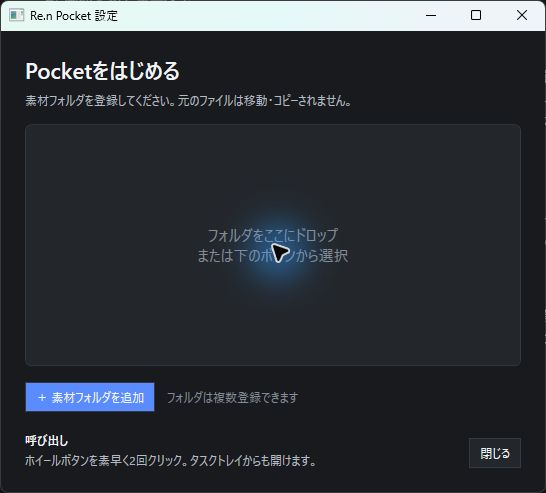Click the 素材フォルダを追加 button
The height and width of the screenshot is (493, 546).
(90, 397)
